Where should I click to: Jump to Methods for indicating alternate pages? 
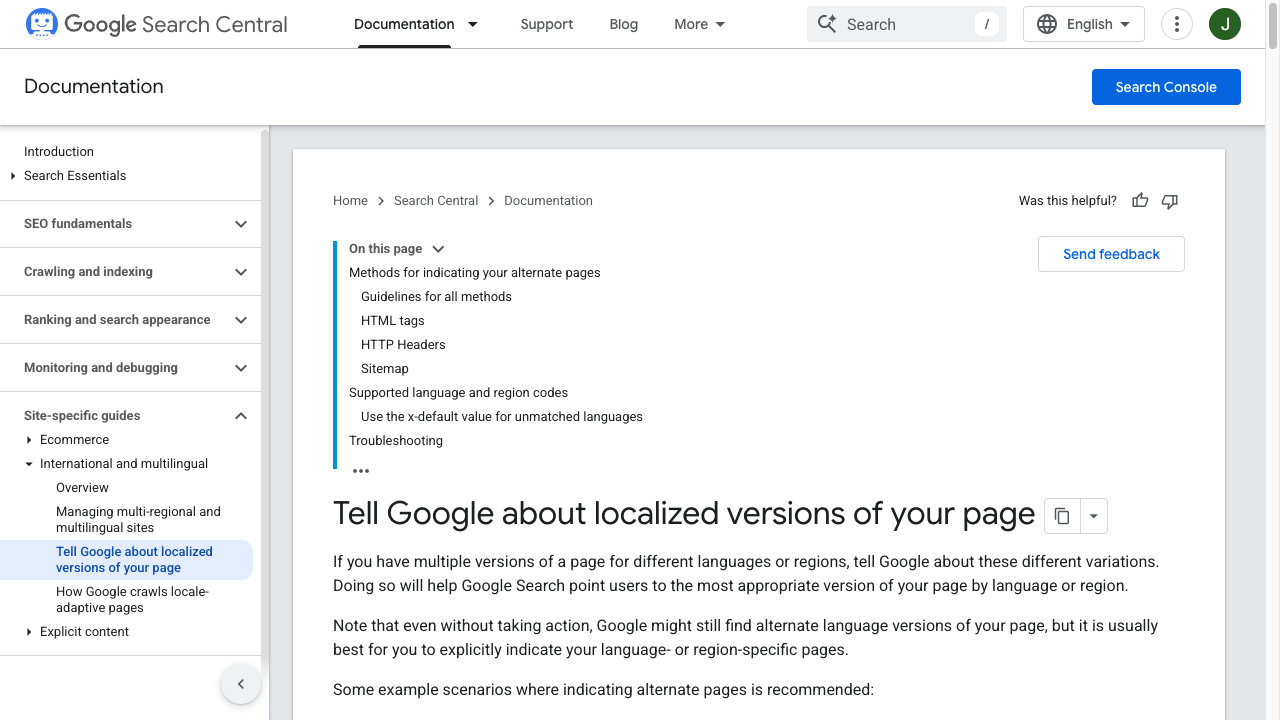[474, 273]
